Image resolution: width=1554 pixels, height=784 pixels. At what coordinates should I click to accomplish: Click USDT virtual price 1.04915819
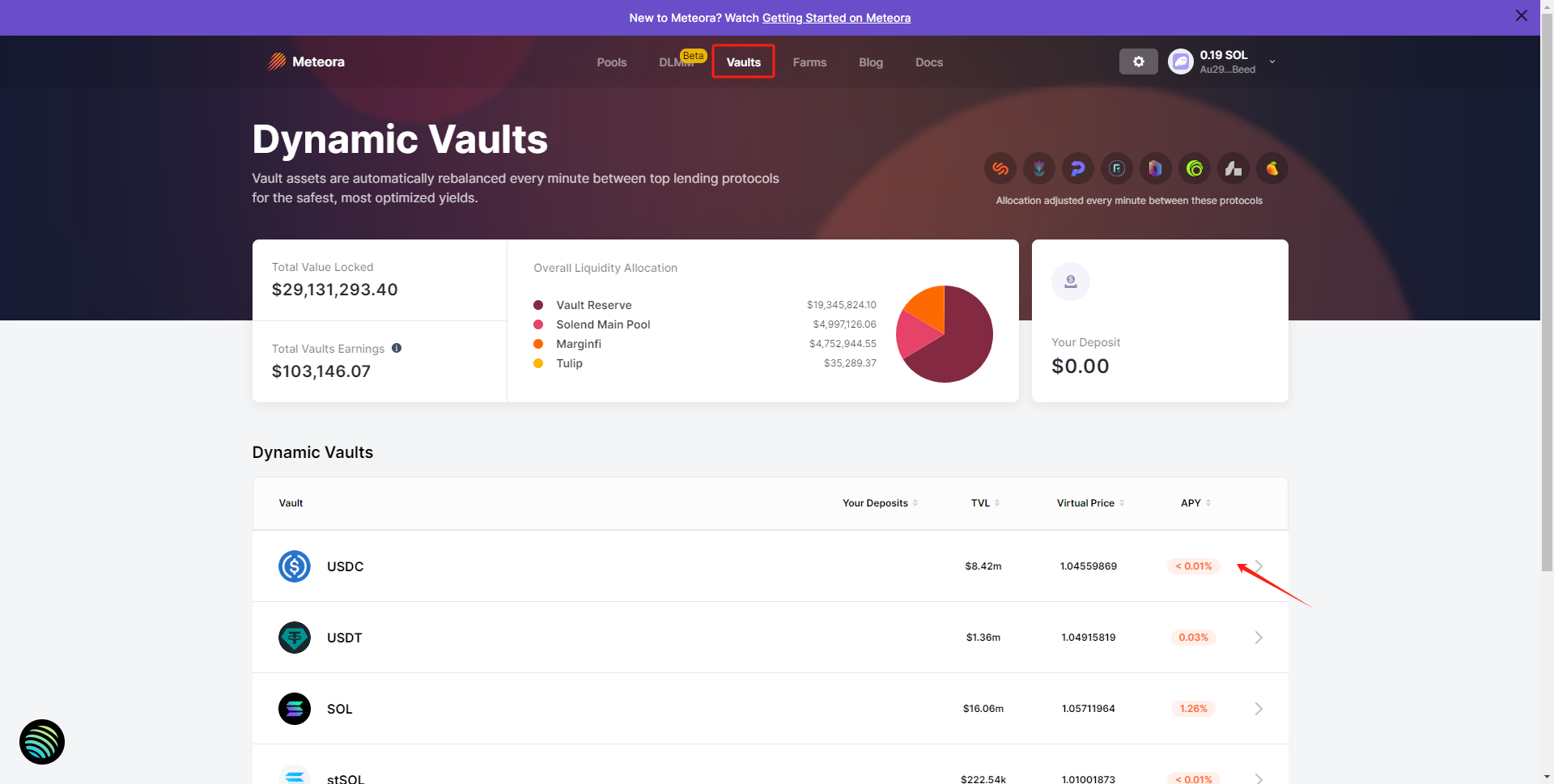coord(1089,638)
